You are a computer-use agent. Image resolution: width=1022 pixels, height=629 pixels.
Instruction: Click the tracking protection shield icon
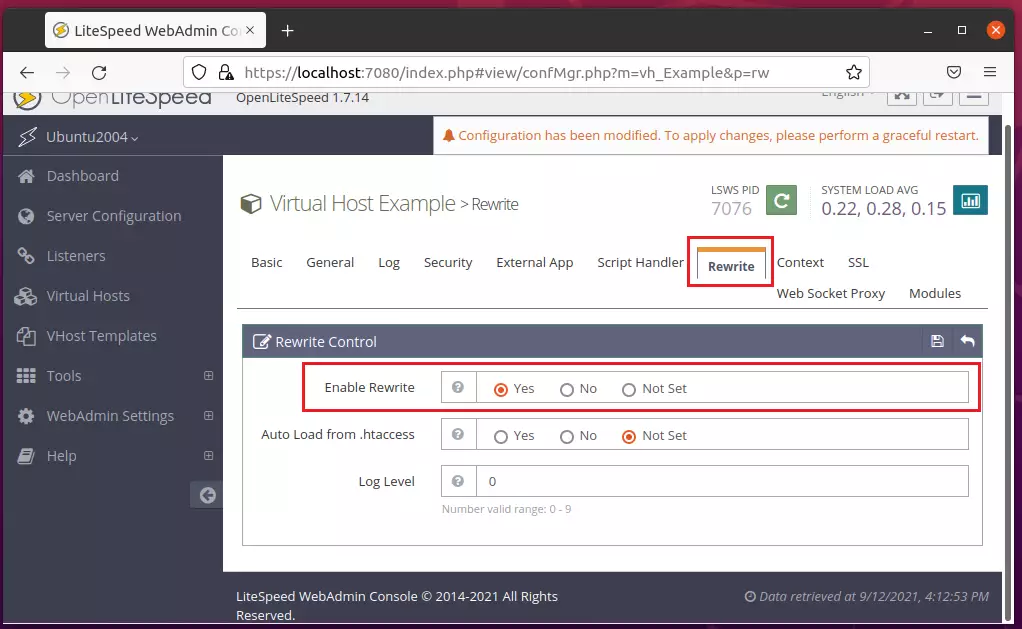point(199,72)
